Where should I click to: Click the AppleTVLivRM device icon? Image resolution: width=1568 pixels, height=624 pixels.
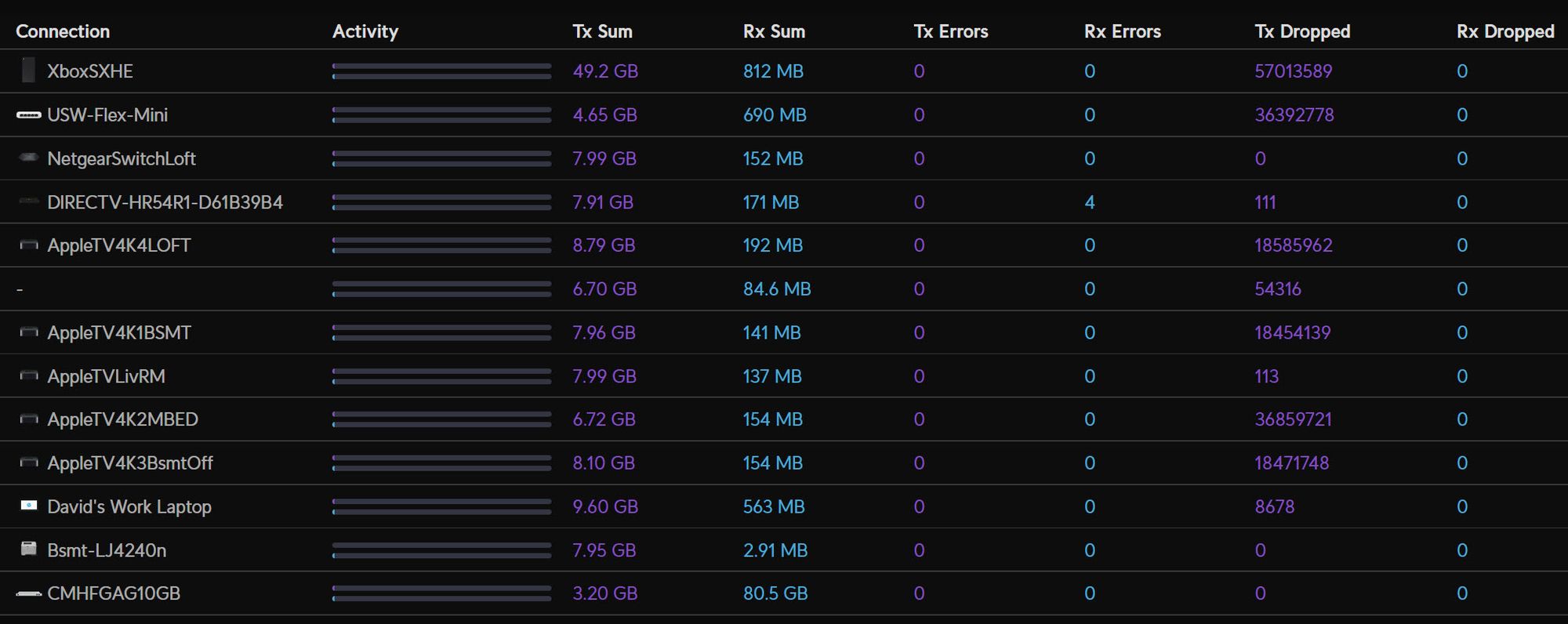click(x=28, y=376)
